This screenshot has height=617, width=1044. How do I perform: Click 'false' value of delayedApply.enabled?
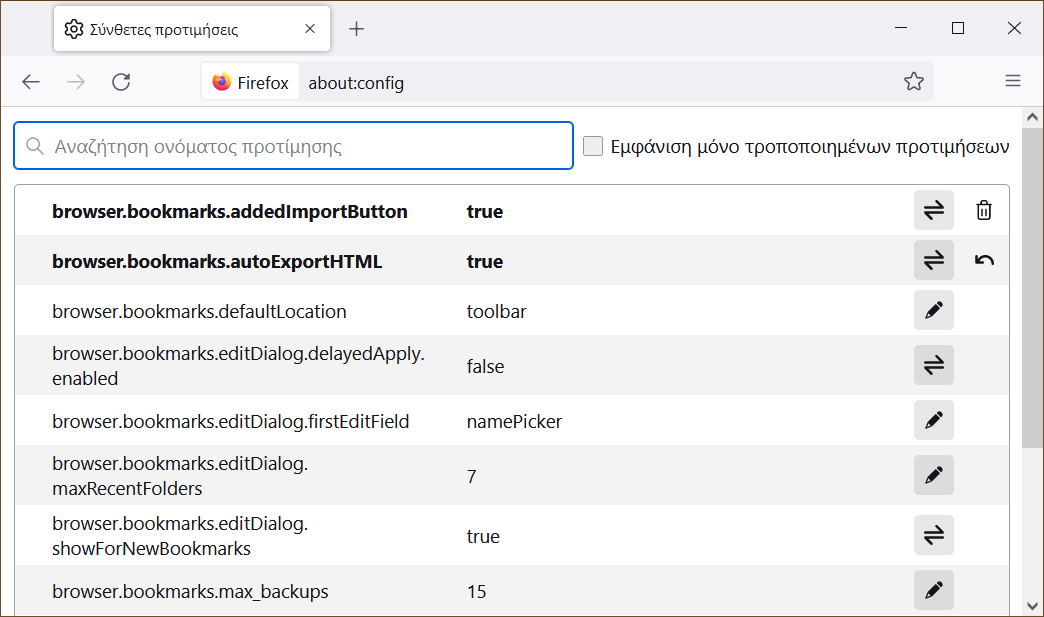pyautogui.click(x=485, y=366)
